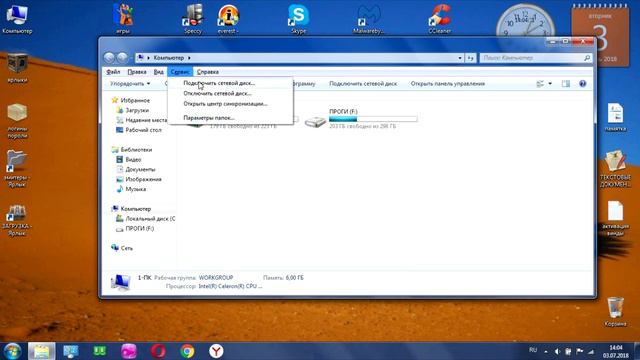Choose Отключить сетевой диск... menu entry

pyautogui.click(x=230, y=93)
